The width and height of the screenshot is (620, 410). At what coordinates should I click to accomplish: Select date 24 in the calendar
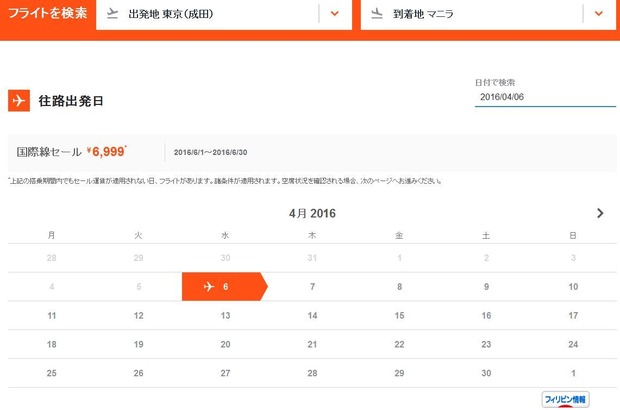573,344
